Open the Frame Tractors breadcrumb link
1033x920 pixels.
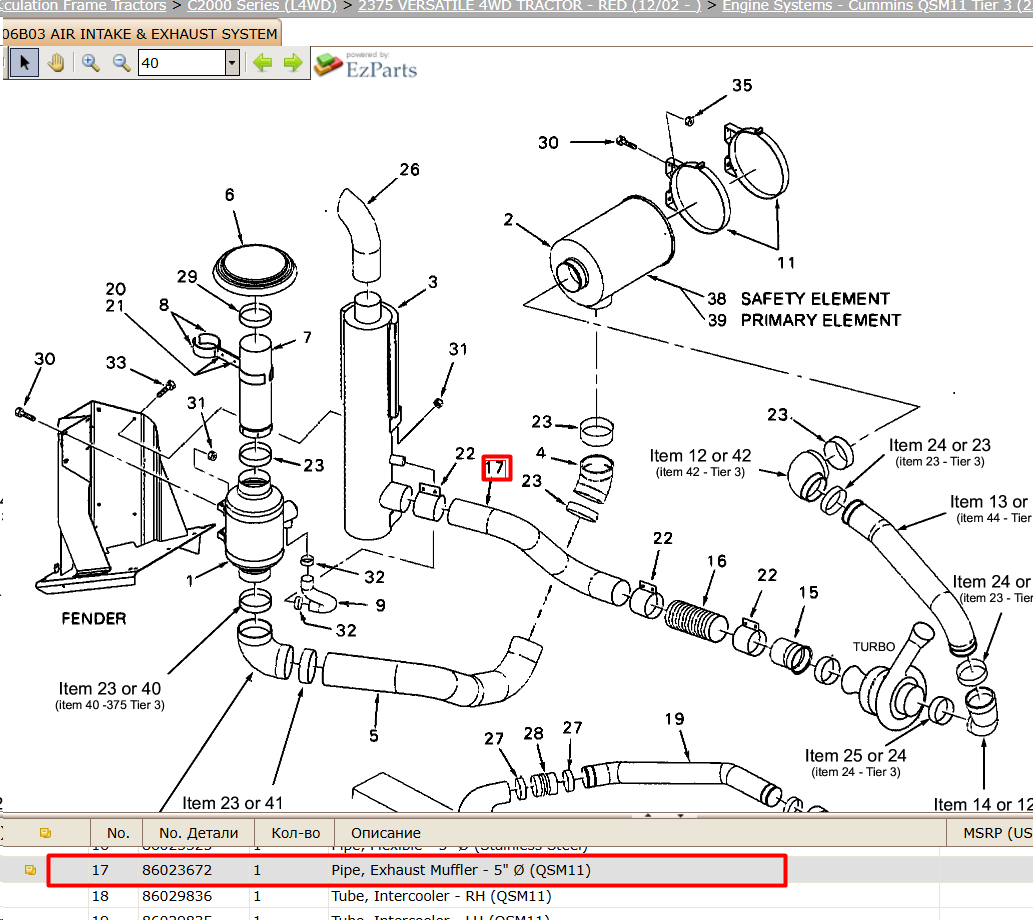[x=83, y=6]
